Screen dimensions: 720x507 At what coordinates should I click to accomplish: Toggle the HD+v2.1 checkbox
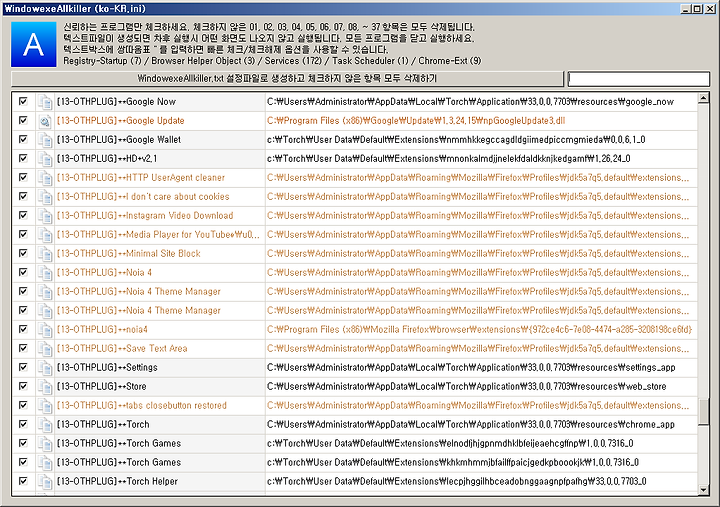pyautogui.click(x=23, y=158)
